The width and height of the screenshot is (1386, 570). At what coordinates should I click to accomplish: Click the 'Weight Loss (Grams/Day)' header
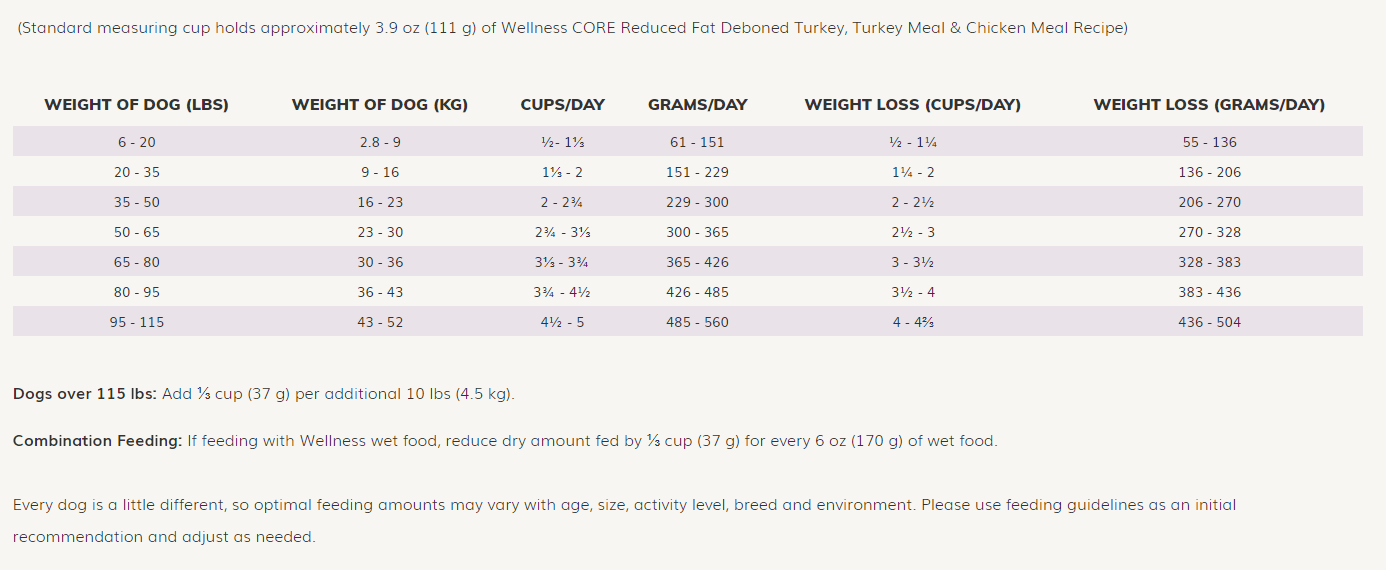(x=1209, y=105)
